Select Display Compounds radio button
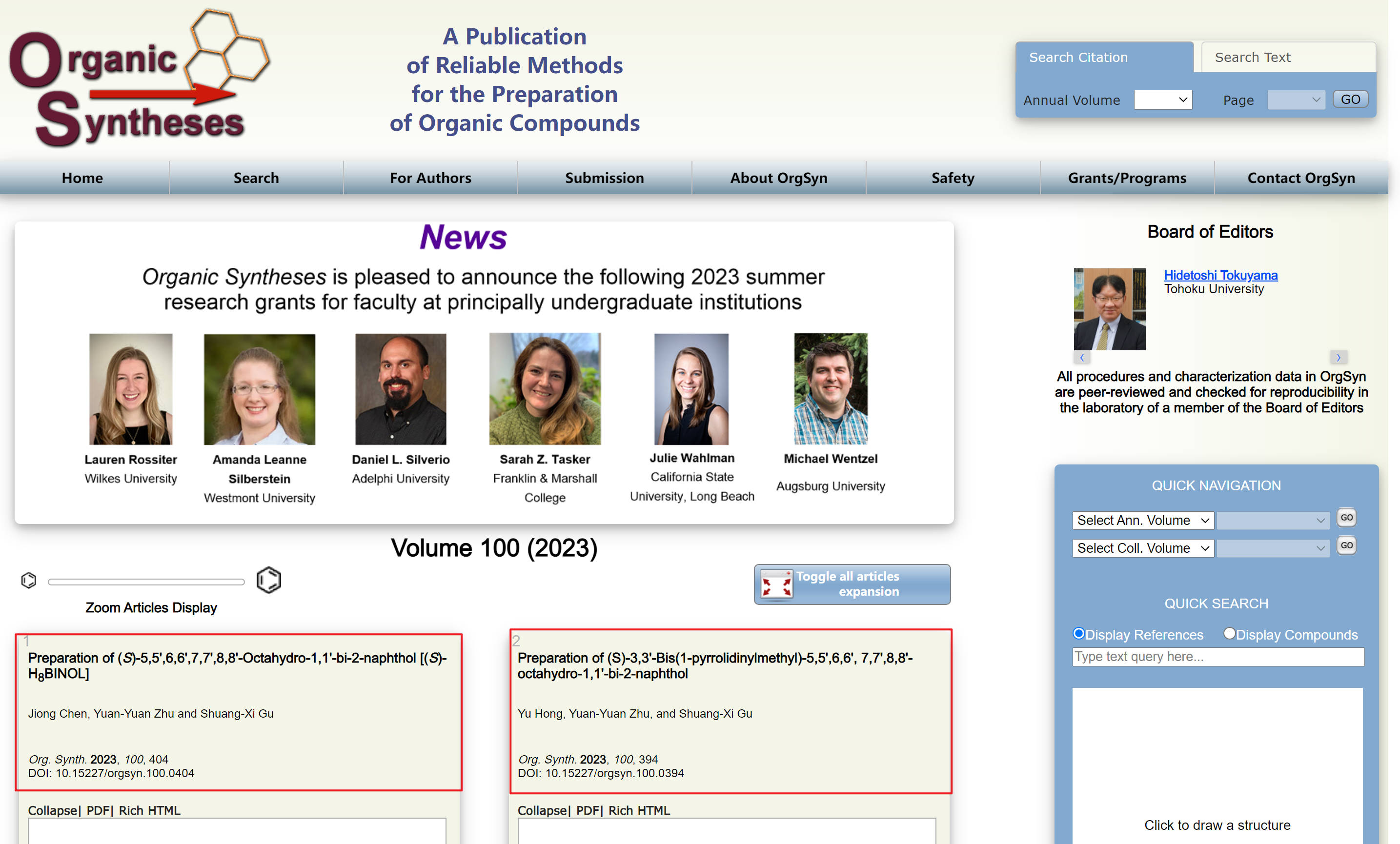Image resolution: width=1400 pixels, height=844 pixels. coord(1229,633)
